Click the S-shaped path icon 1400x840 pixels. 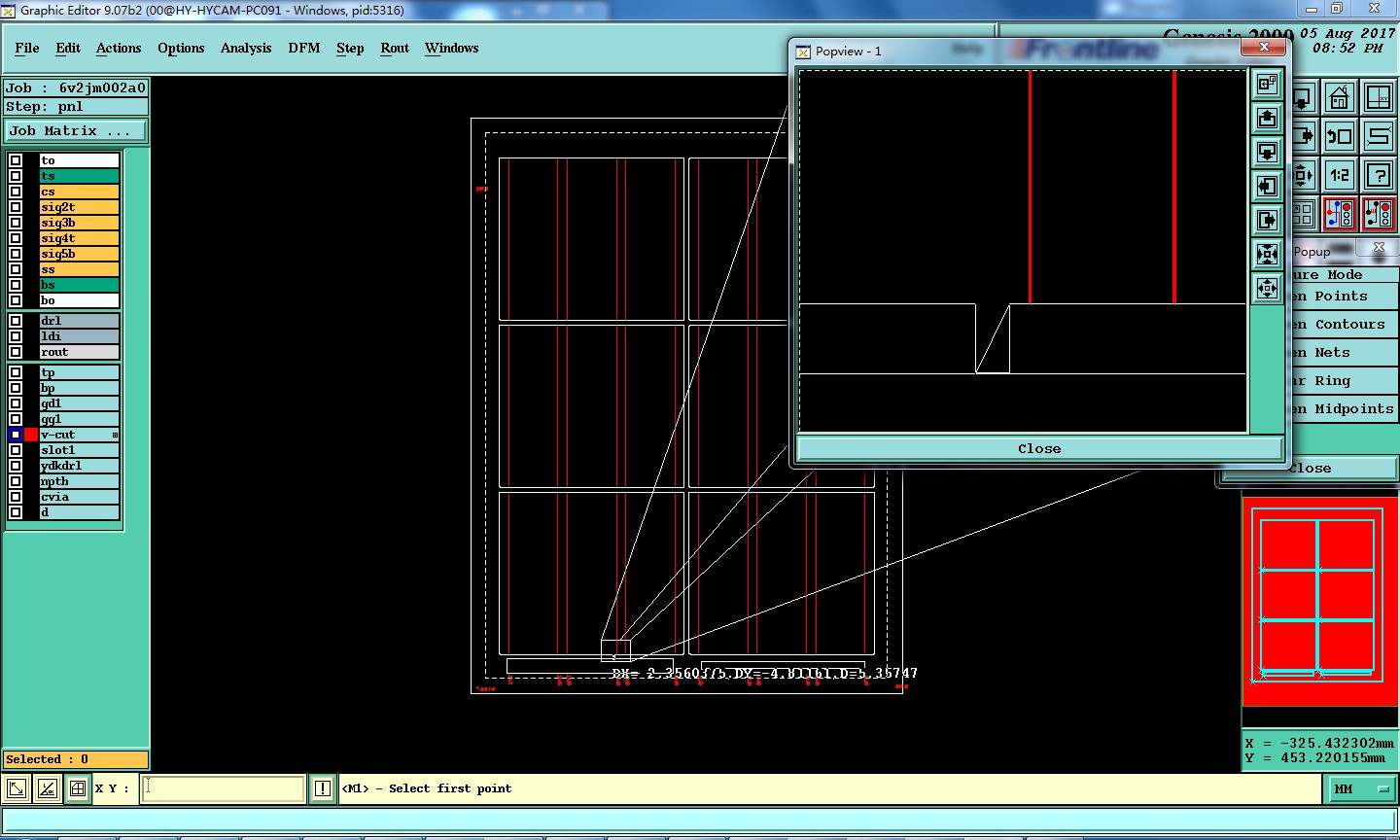pyautogui.click(x=1379, y=136)
